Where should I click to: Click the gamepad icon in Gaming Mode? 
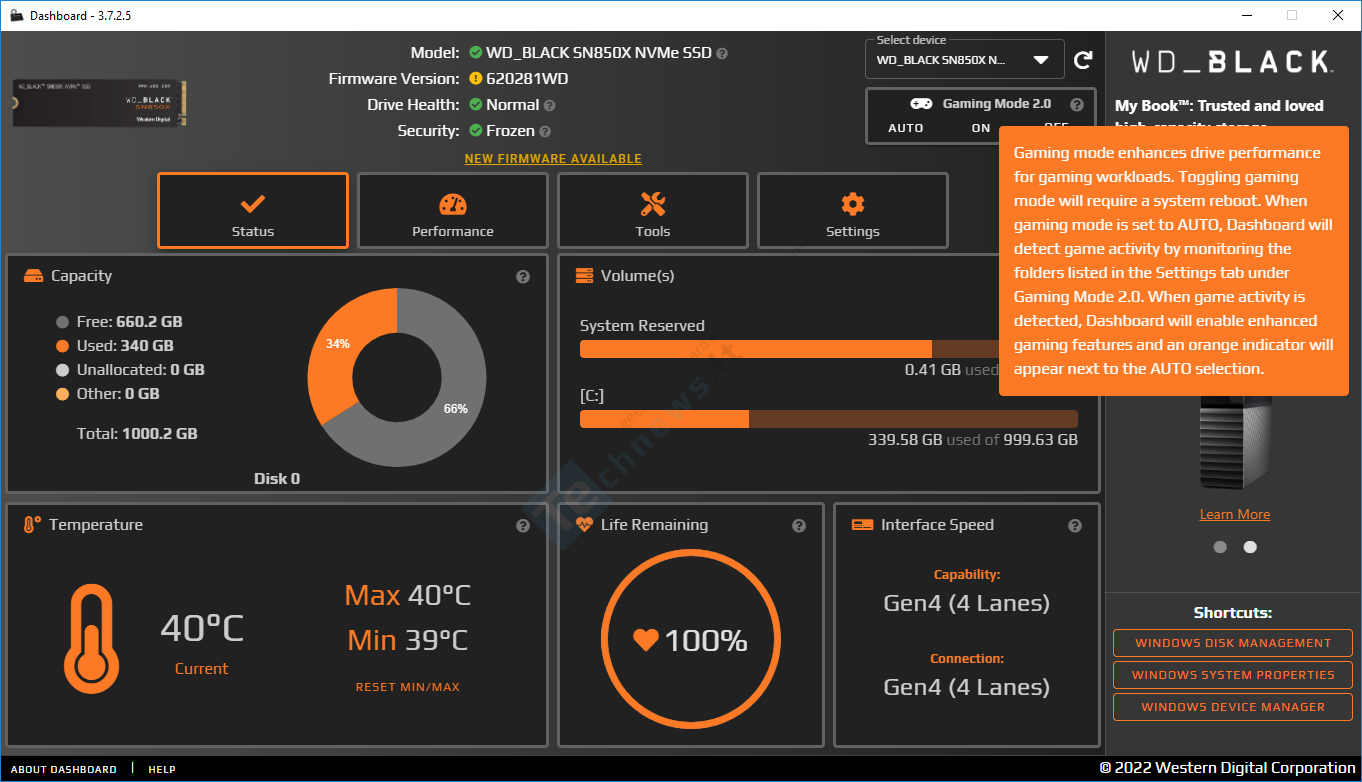point(922,104)
